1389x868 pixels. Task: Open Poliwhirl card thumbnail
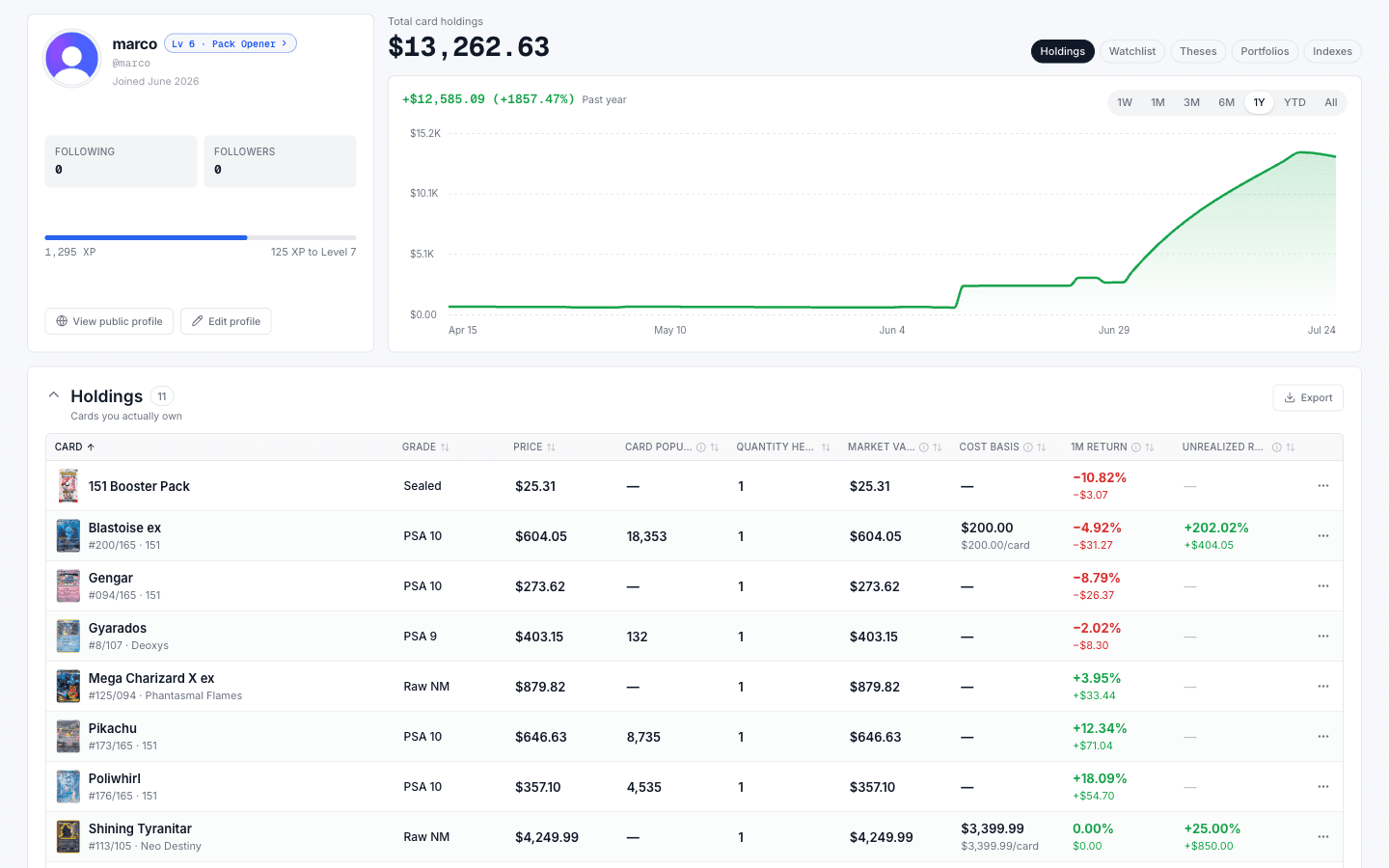(x=68, y=787)
